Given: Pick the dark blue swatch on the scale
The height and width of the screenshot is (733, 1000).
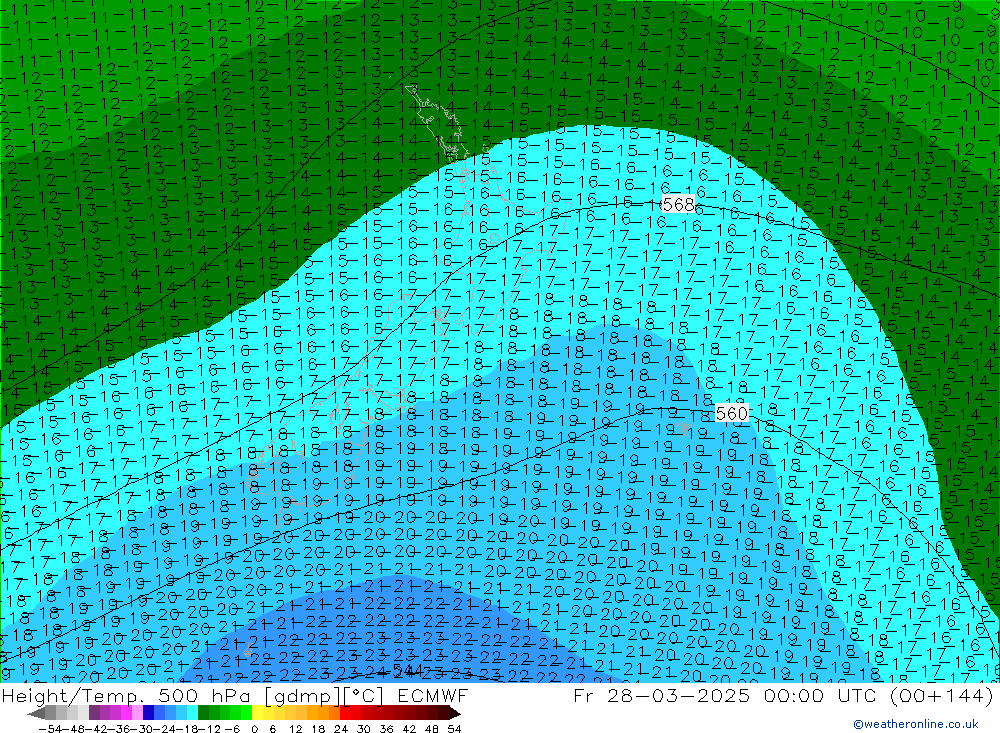Looking at the screenshot, I should tap(148, 713).
